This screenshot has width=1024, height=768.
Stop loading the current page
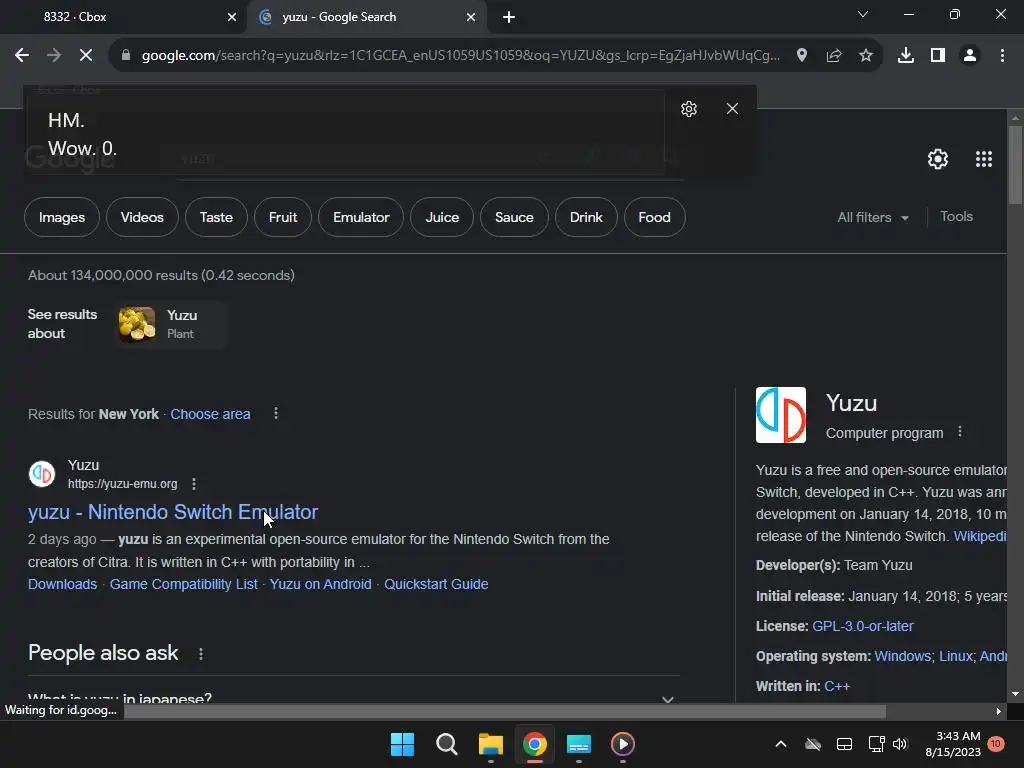point(86,56)
